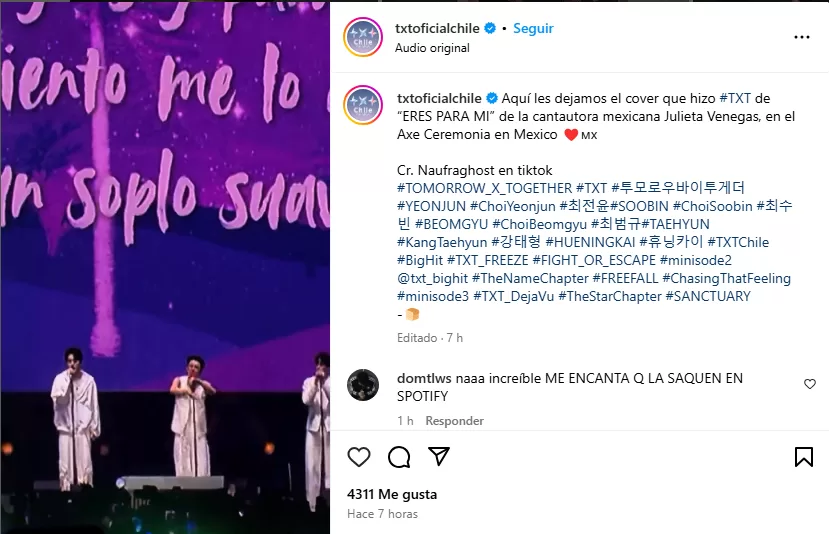Open domtlws profile picture
Screen dimensions: 829x534
[363, 385]
